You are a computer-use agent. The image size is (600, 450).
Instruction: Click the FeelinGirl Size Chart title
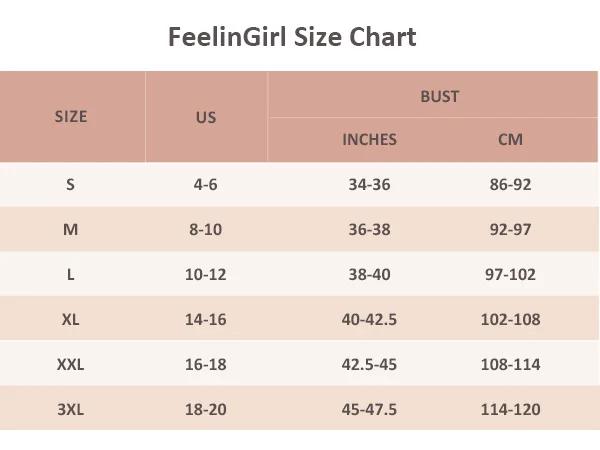click(291, 37)
